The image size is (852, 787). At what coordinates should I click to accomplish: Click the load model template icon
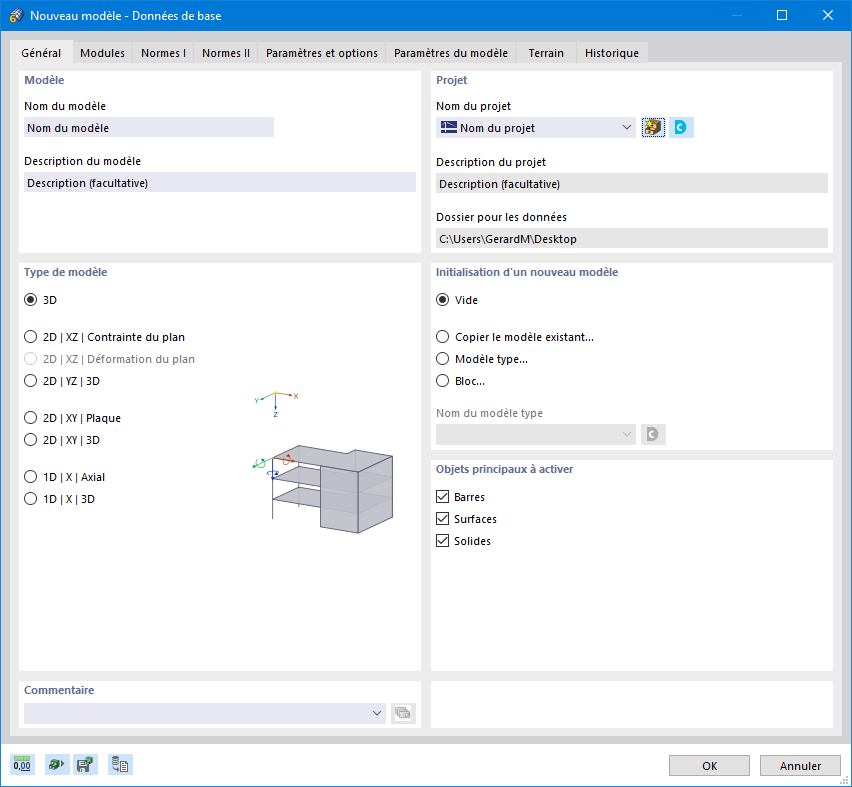57,765
